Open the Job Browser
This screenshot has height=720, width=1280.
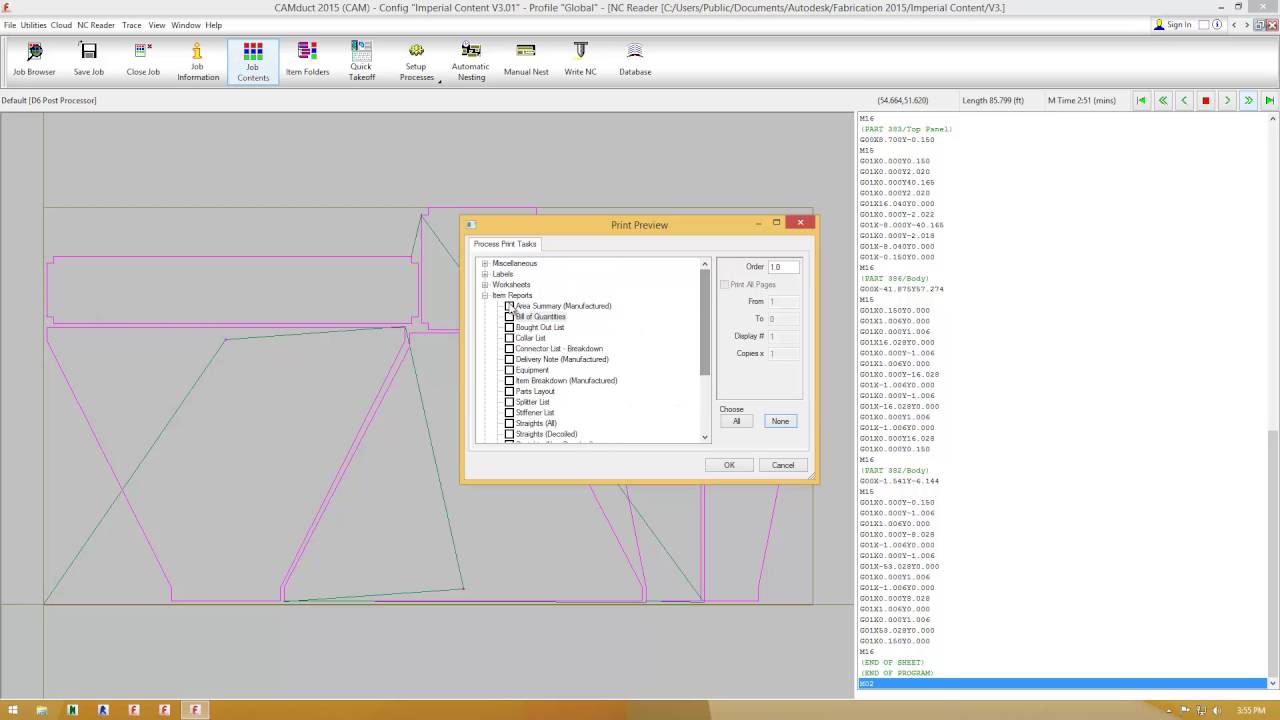point(34,60)
